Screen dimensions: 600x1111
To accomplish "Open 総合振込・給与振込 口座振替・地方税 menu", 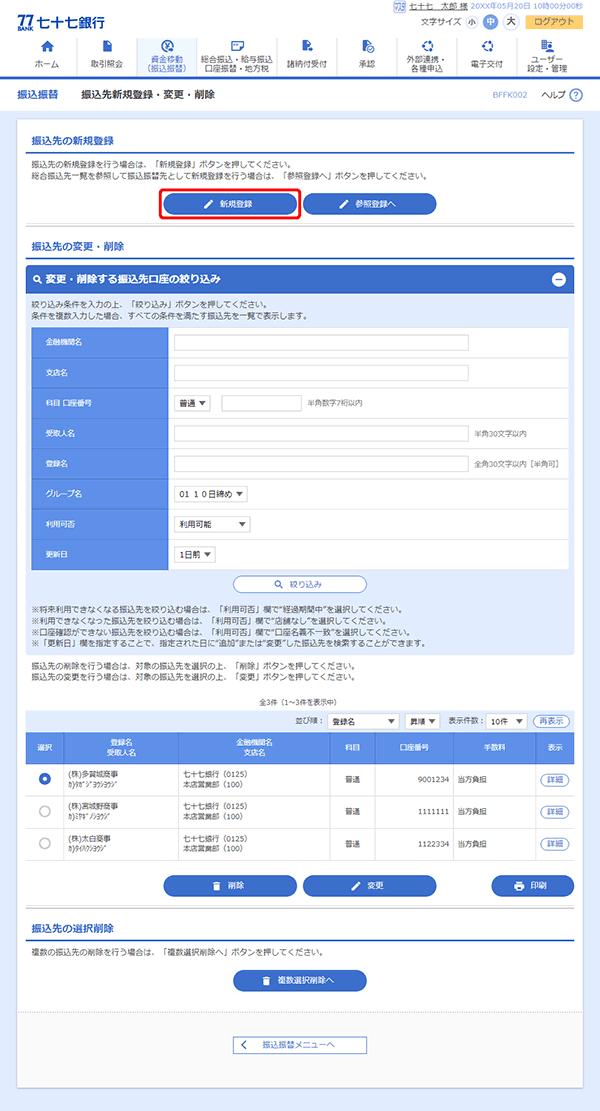I will pos(237,57).
